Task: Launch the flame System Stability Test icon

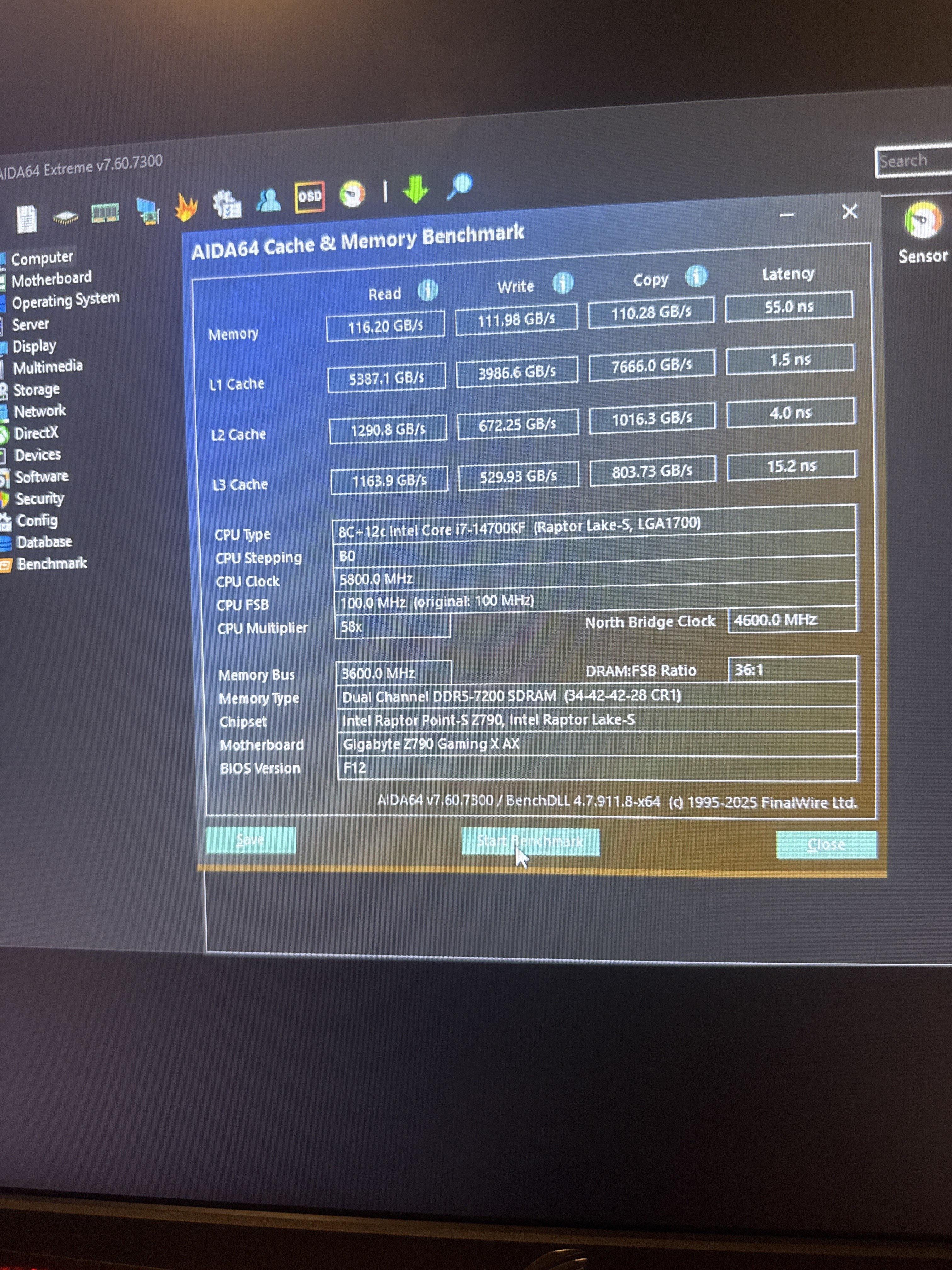Action: point(186,207)
